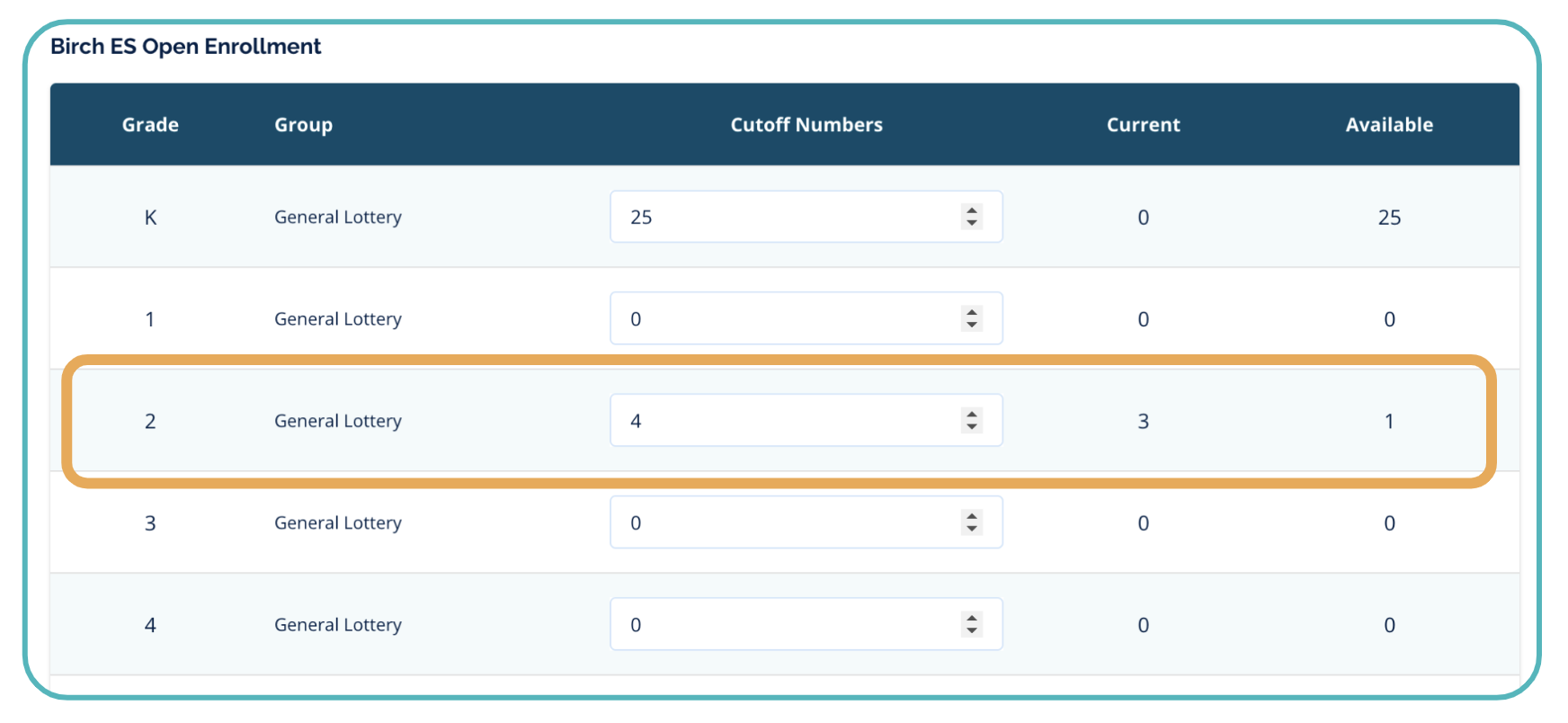The width and height of the screenshot is (1568, 723).
Task: Decrement the Grade 2 cutoff number
Action: [971, 426]
